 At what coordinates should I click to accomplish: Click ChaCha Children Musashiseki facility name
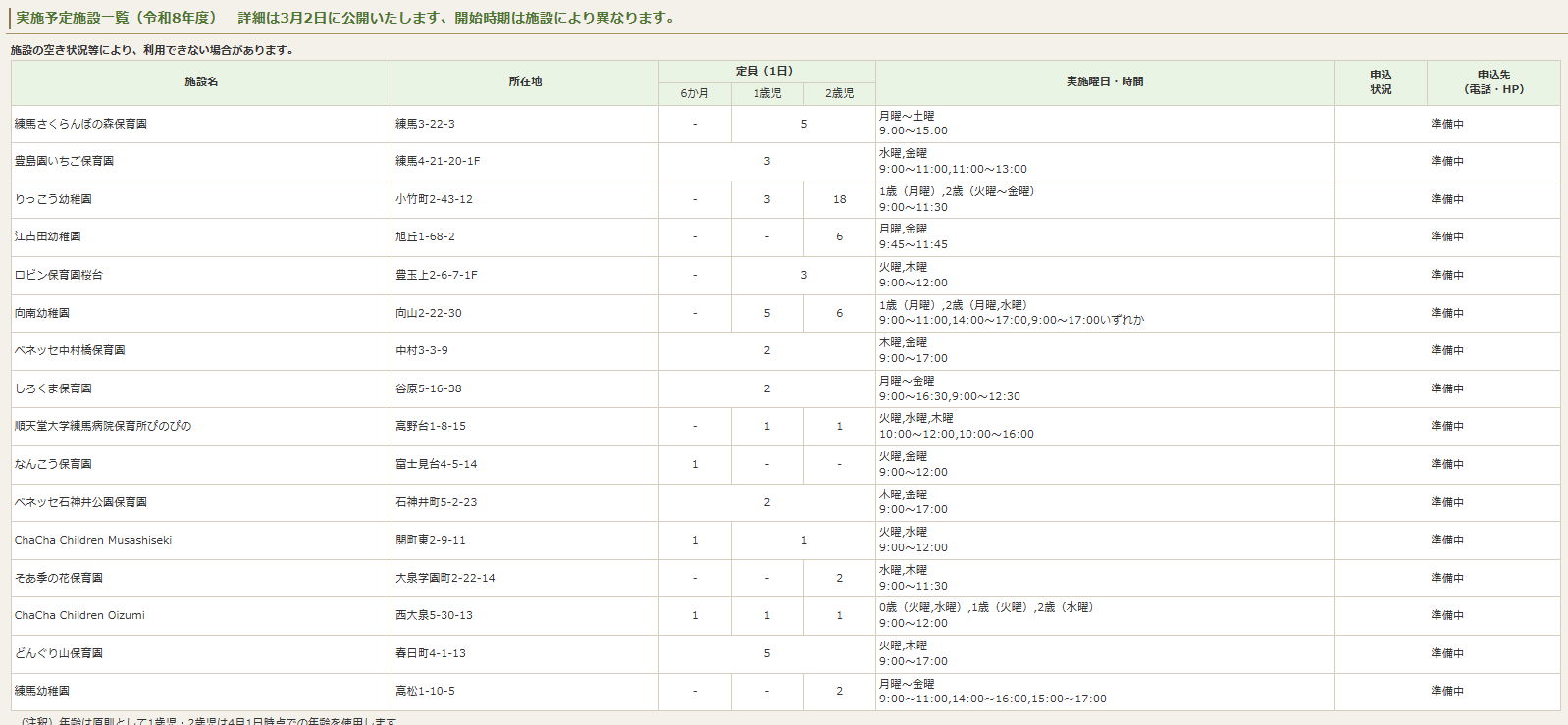pyautogui.click(x=93, y=541)
